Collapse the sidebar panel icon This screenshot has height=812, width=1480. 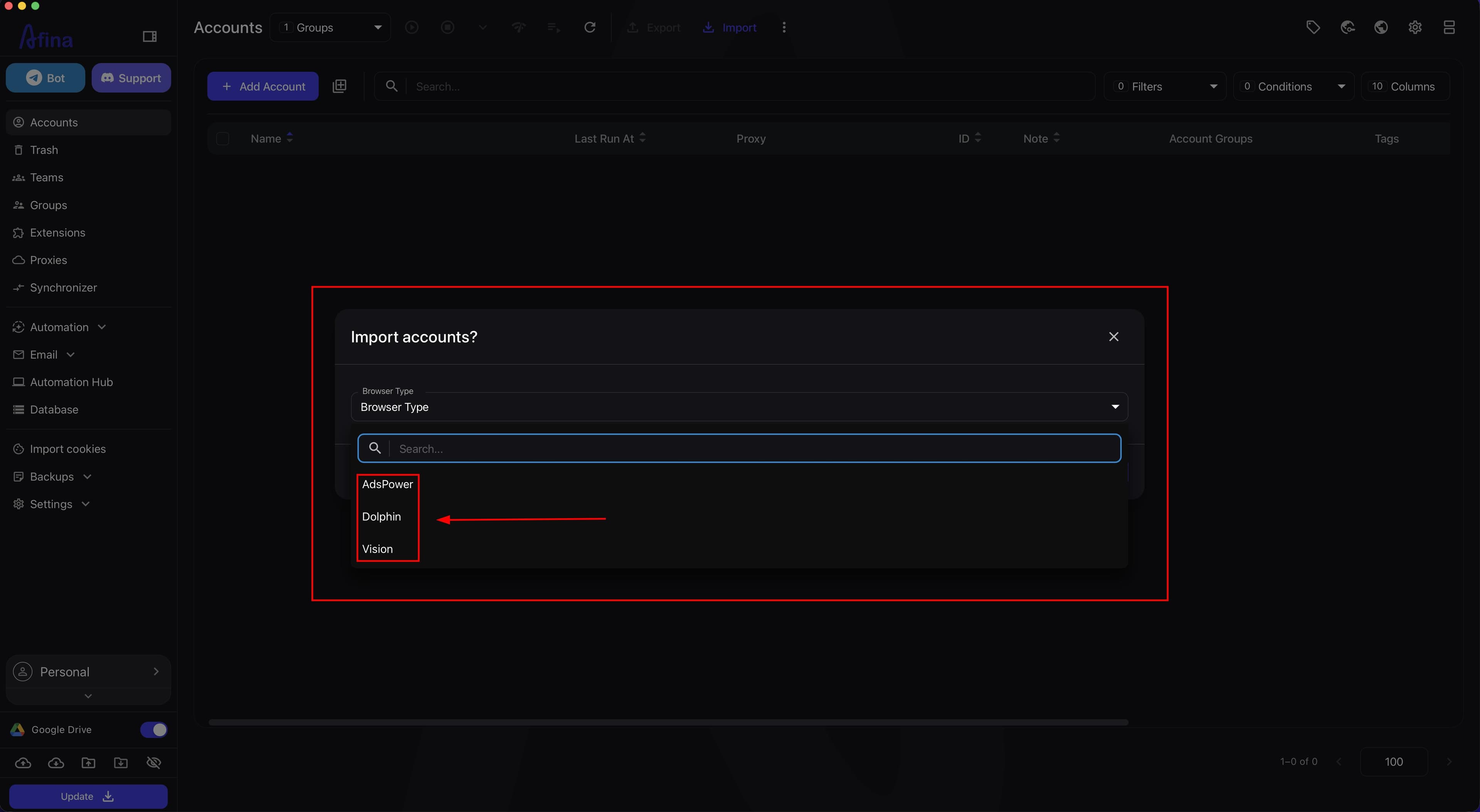point(150,37)
